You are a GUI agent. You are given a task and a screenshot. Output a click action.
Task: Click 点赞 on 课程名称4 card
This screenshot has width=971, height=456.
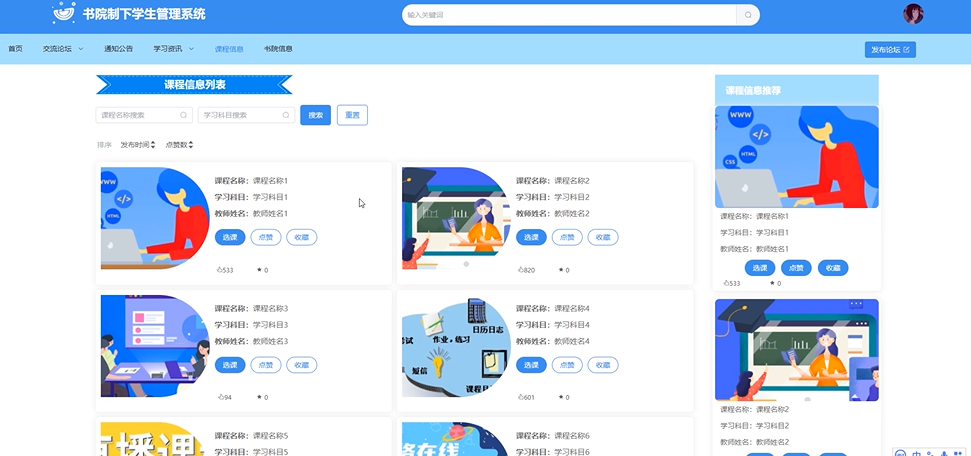tap(567, 365)
